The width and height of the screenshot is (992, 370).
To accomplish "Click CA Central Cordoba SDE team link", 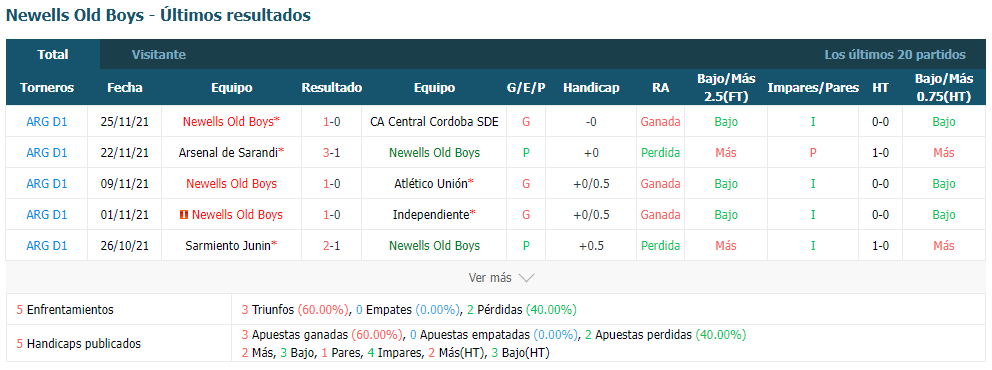I will [434, 121].
